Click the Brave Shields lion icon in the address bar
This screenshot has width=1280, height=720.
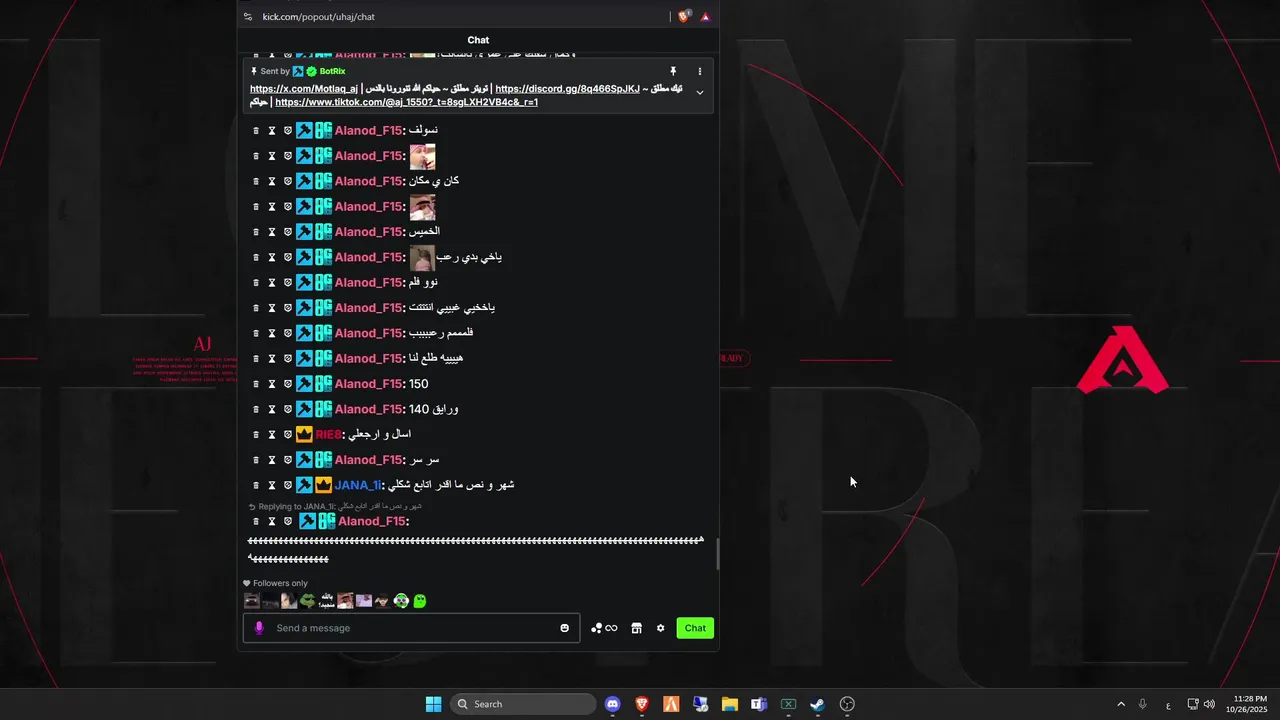pos(684,16)
